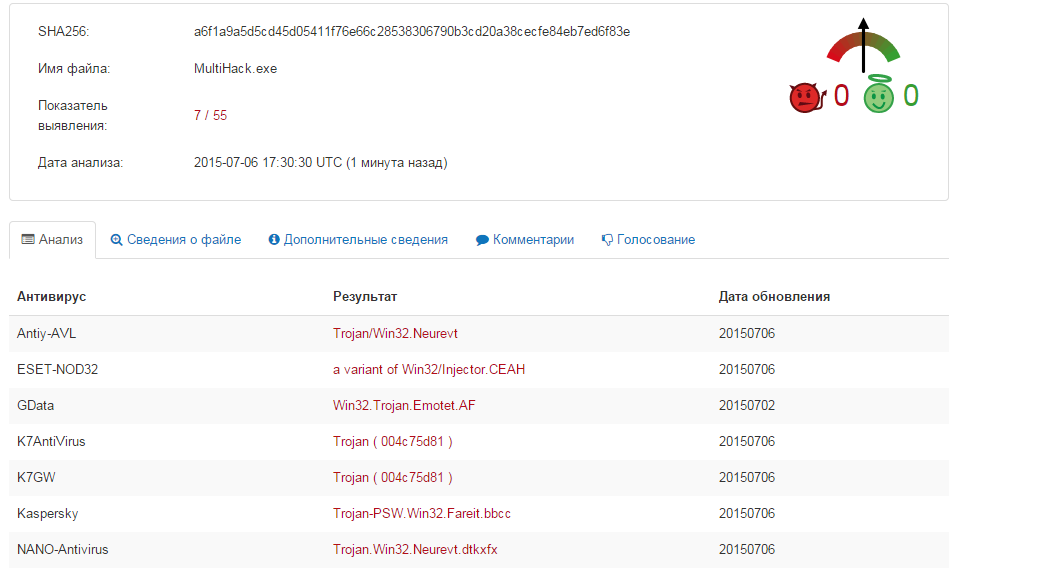Click the ESET-NOD32 Win32/Injector.CEAH result
Viewport: 1039px width, 576px height.
429,370
